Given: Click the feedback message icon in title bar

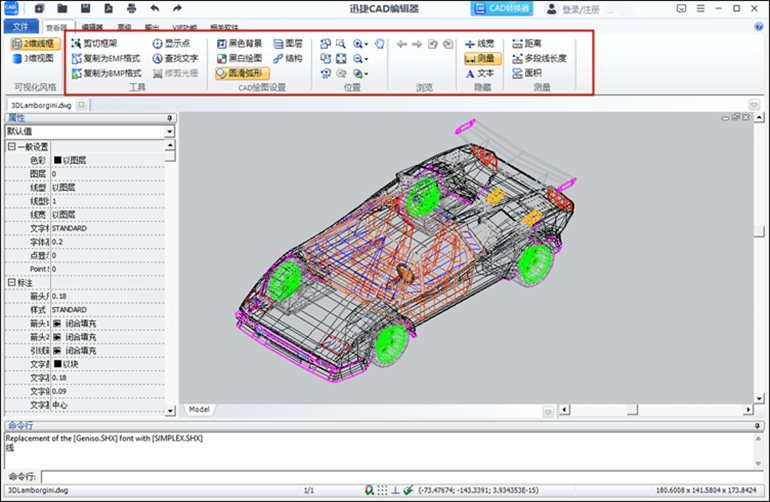Looking at the screenshot, I should tap(681, 8).
